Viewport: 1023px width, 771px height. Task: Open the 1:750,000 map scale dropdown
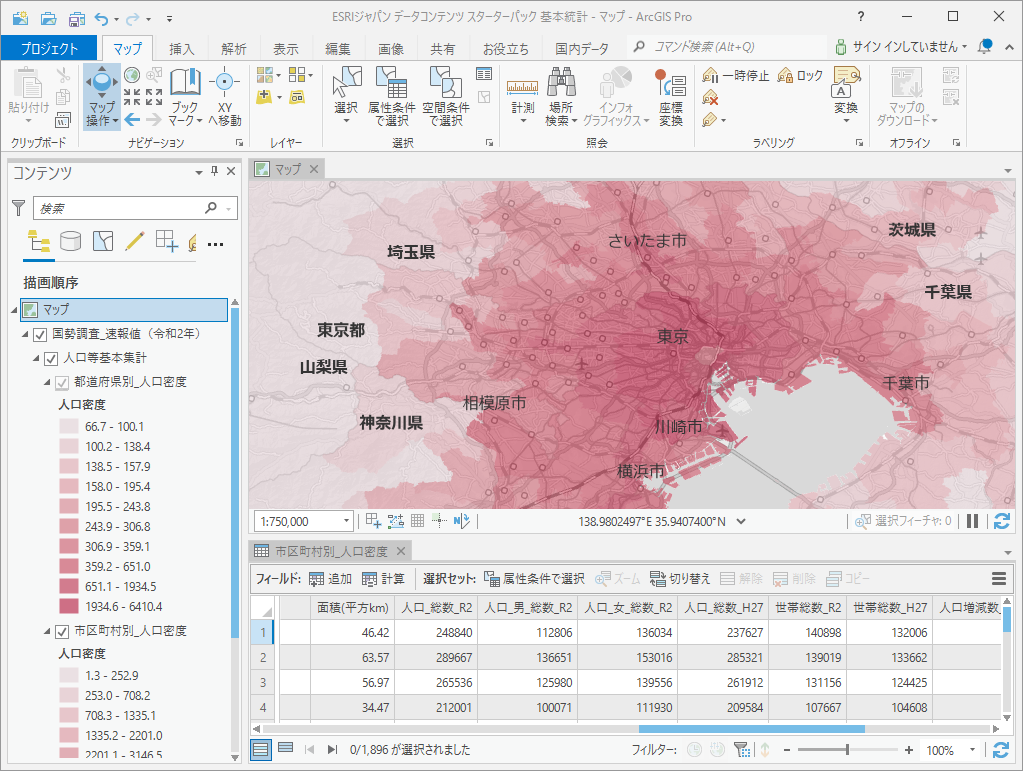(x=347, y=521)
